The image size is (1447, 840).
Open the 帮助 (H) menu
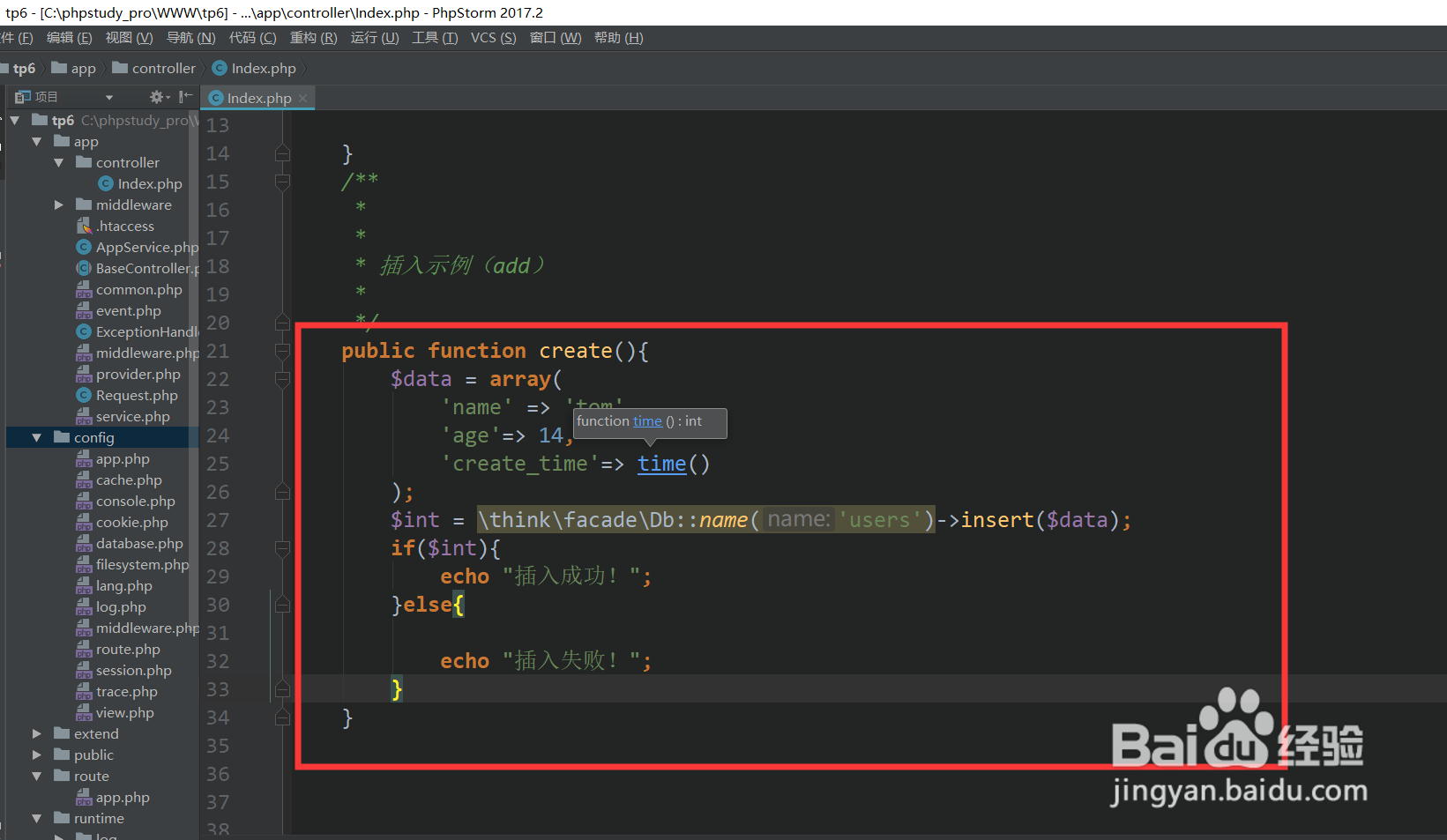point(618,38)
